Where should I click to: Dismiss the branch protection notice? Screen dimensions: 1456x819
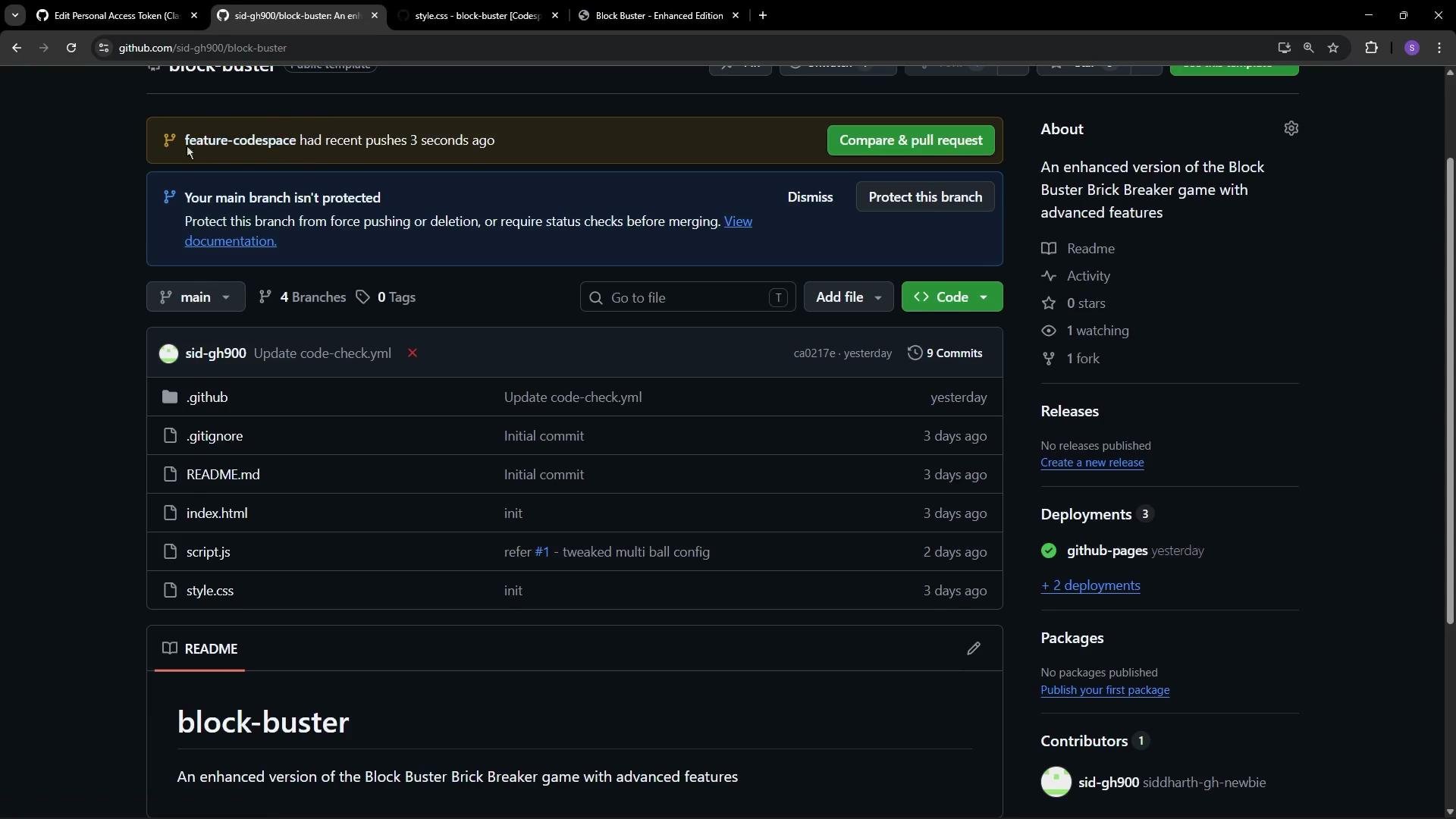click(810, 197)
